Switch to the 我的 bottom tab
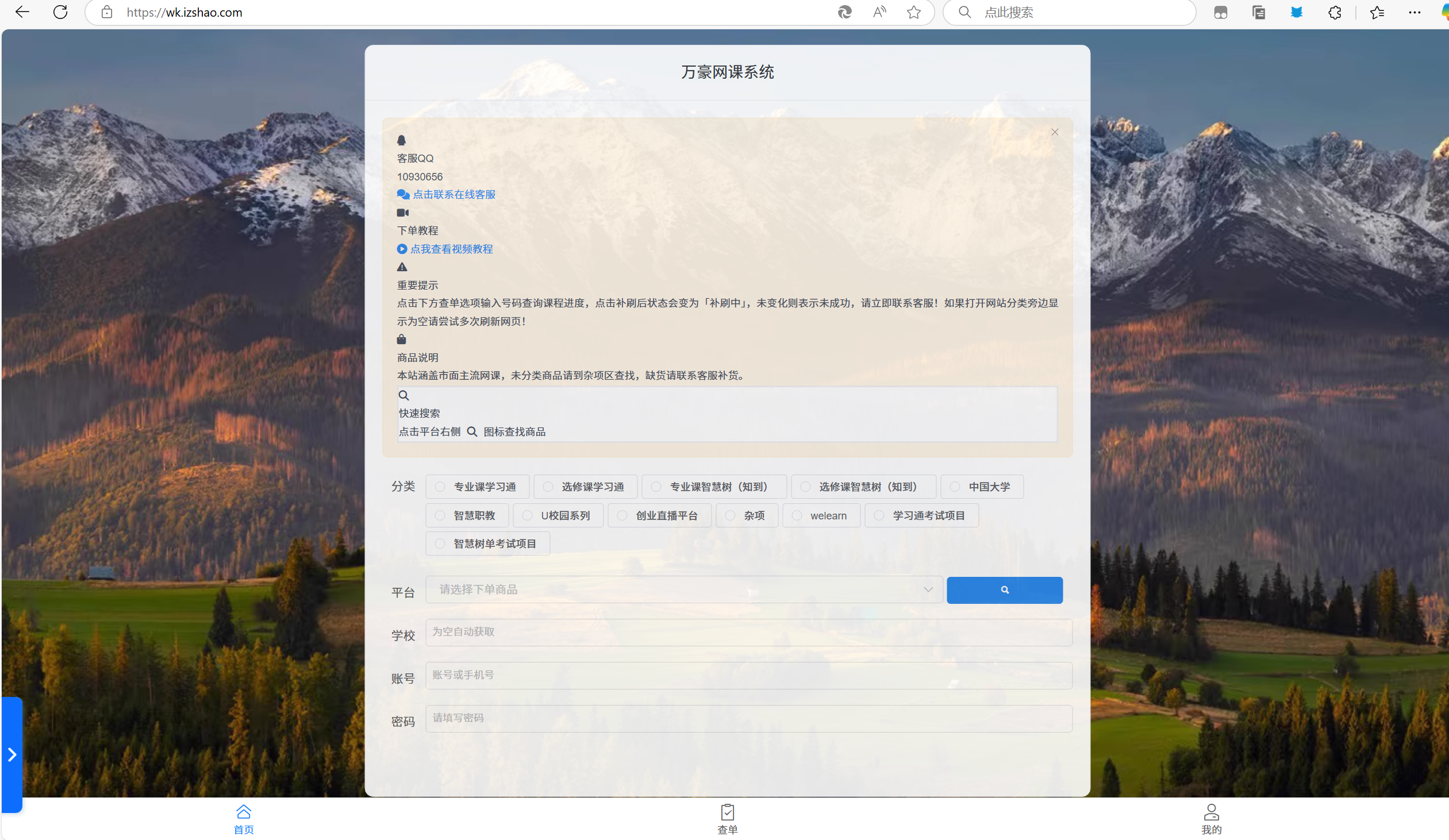Image resolution: width=1449 pixels, height=840 pixels. [1211, 819]
